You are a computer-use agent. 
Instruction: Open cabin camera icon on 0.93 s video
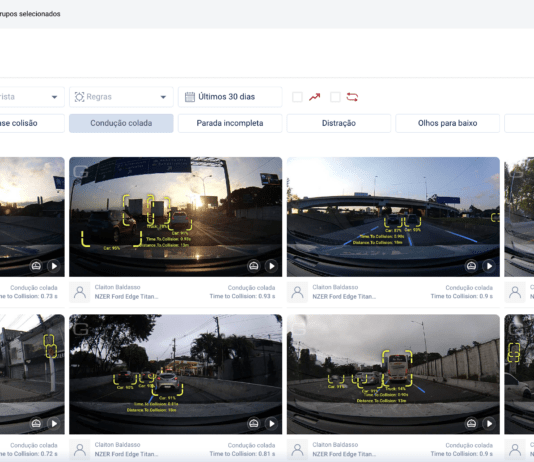pos(253,266)
